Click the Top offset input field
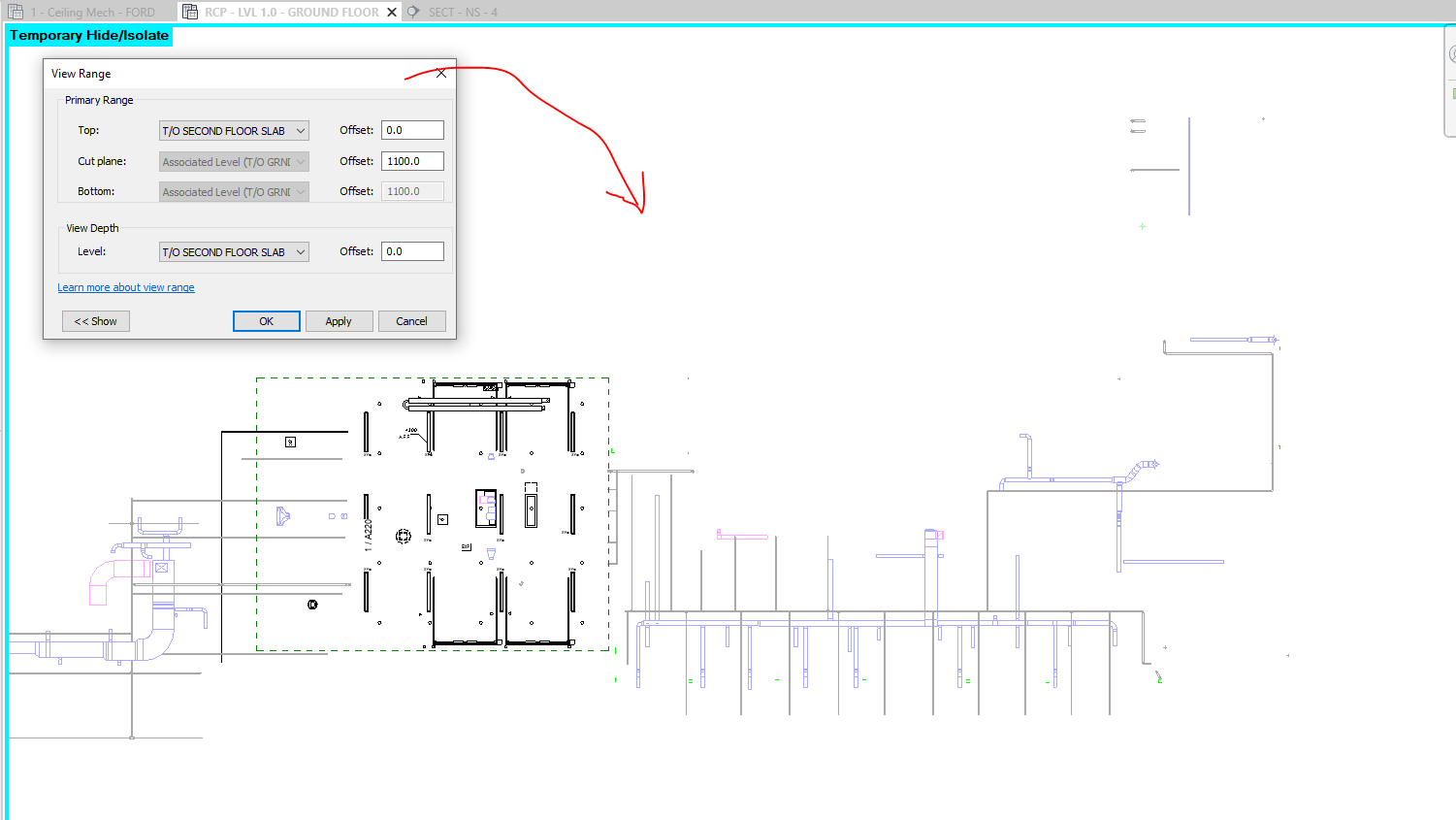 (x=412, y=130)
